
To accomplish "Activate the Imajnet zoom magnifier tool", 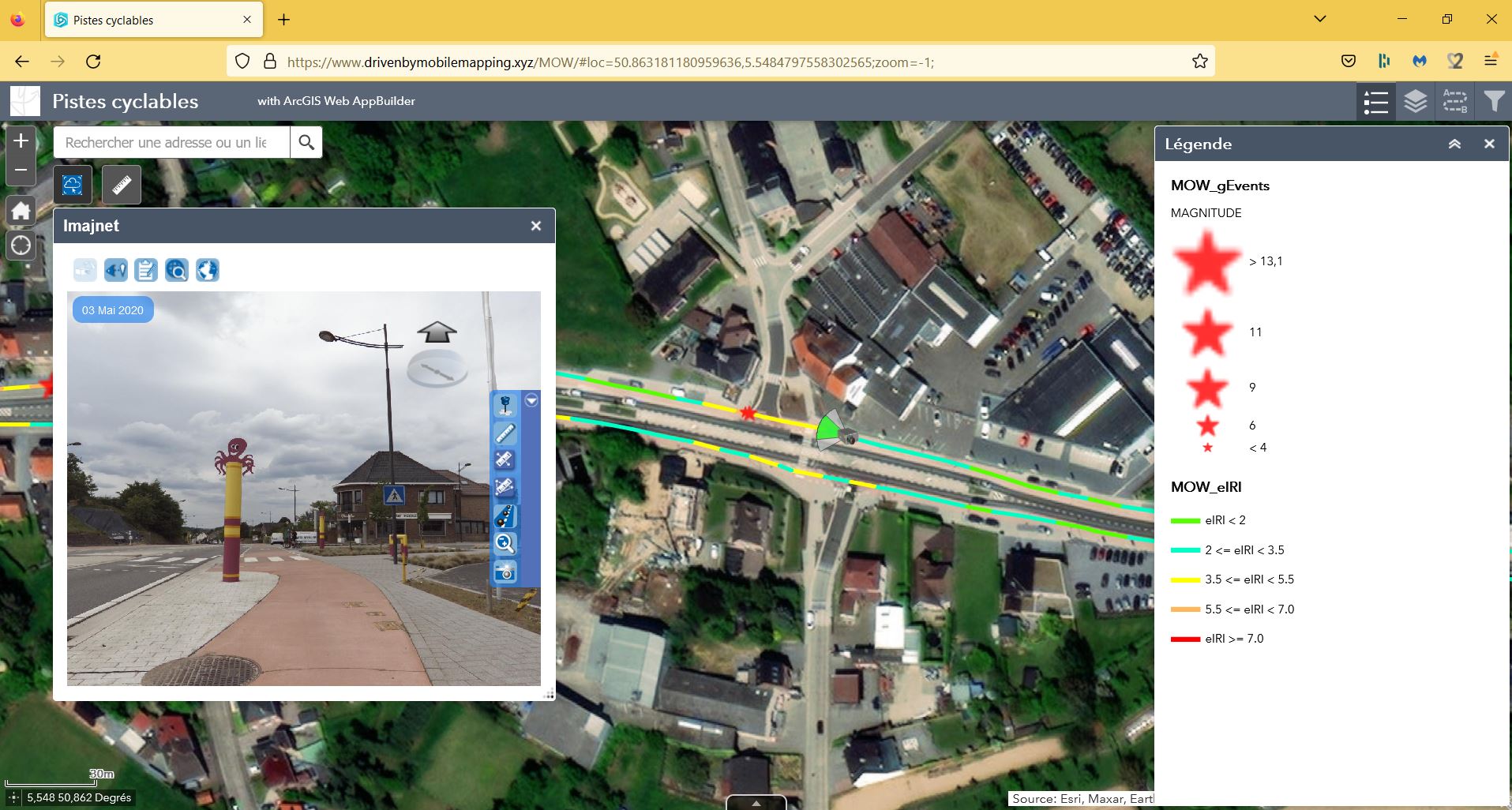I will (x=505, y=543).
